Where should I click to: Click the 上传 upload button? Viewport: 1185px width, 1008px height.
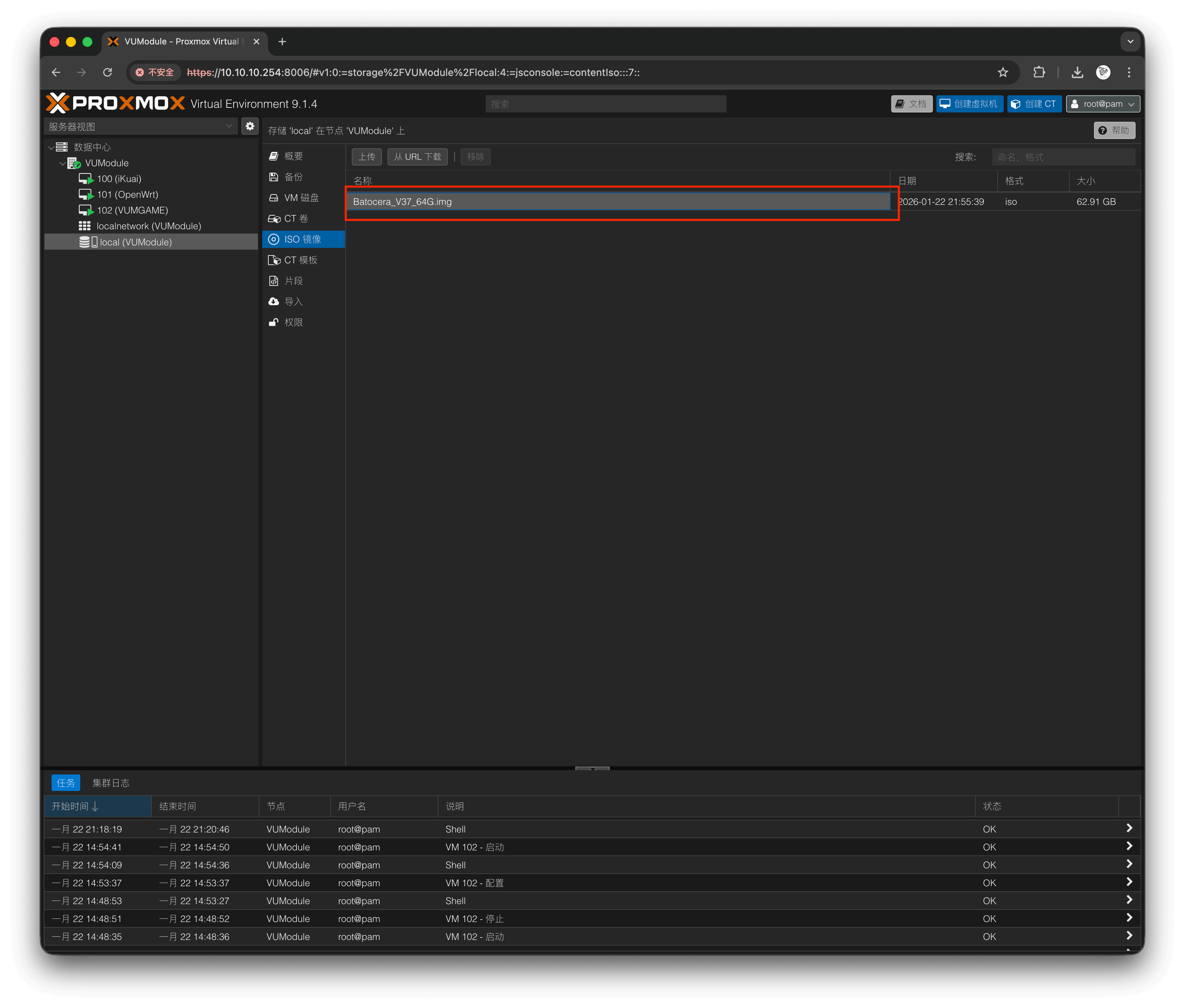pos(366,157)
